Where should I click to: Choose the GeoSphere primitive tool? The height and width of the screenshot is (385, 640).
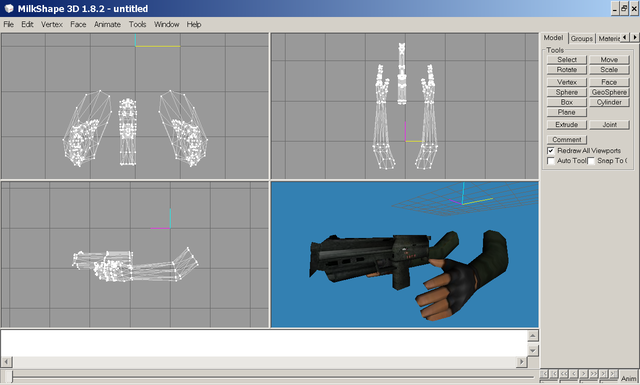(x=609, y=92)
